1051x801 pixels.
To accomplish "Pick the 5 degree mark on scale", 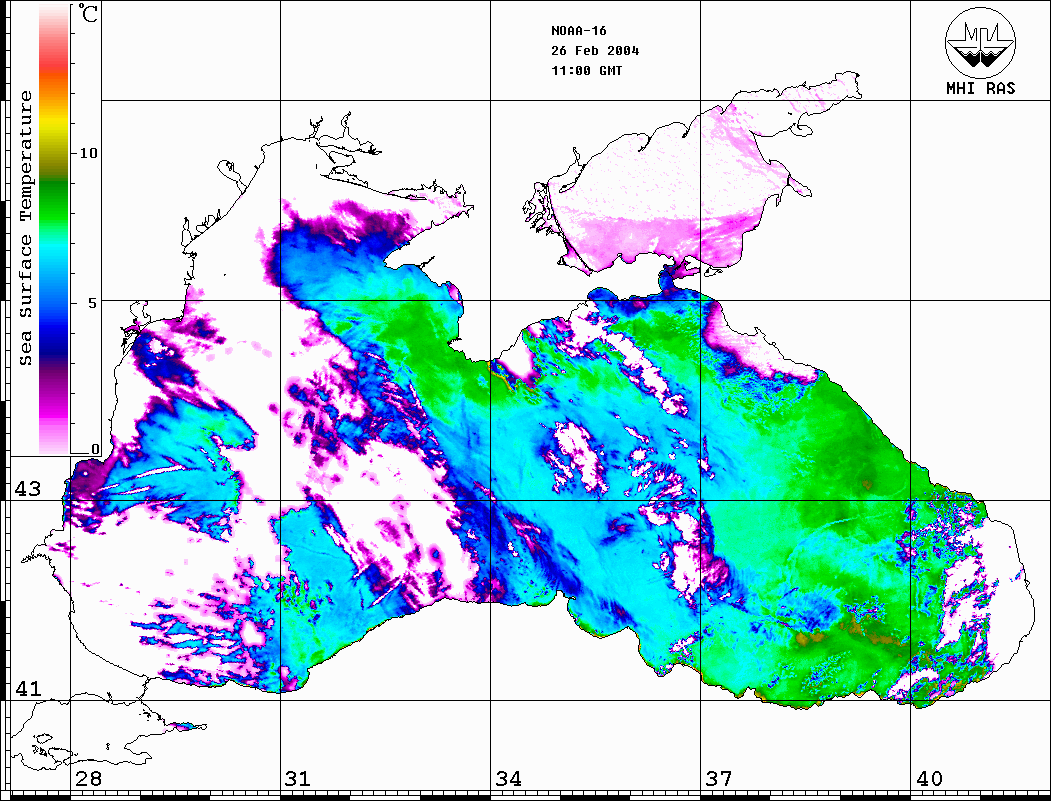I will coord(93,302).
